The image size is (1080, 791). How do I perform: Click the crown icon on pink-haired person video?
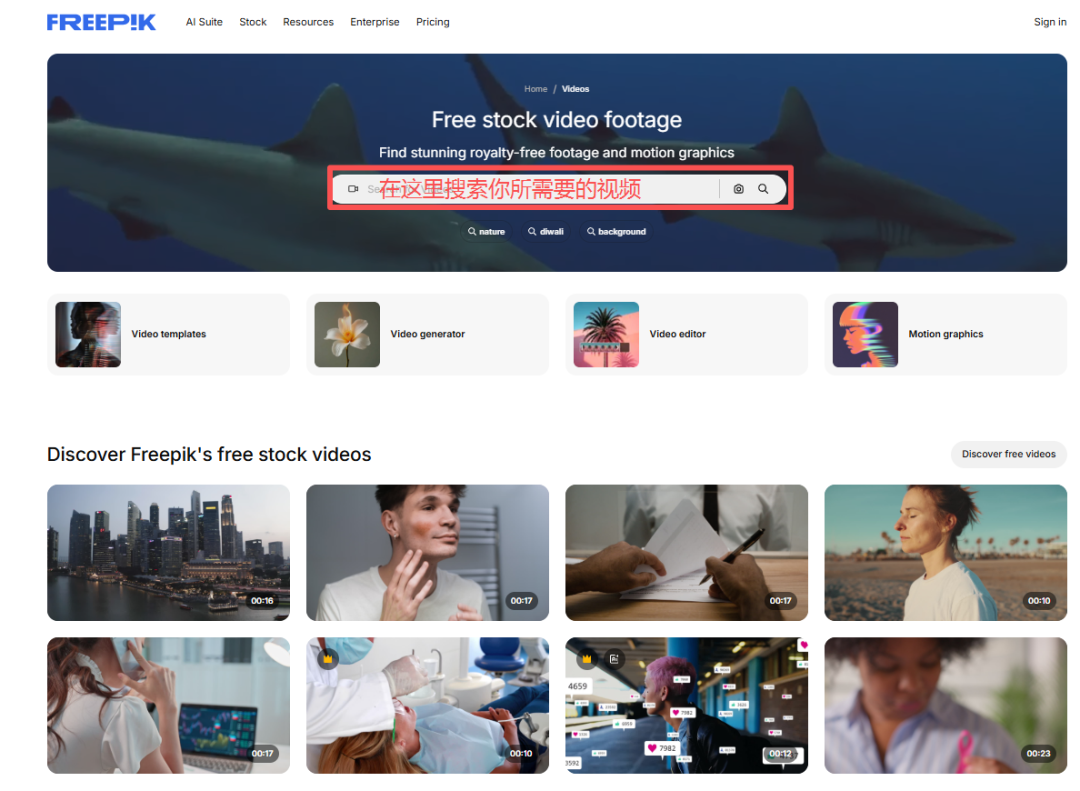tap(587, 659)
